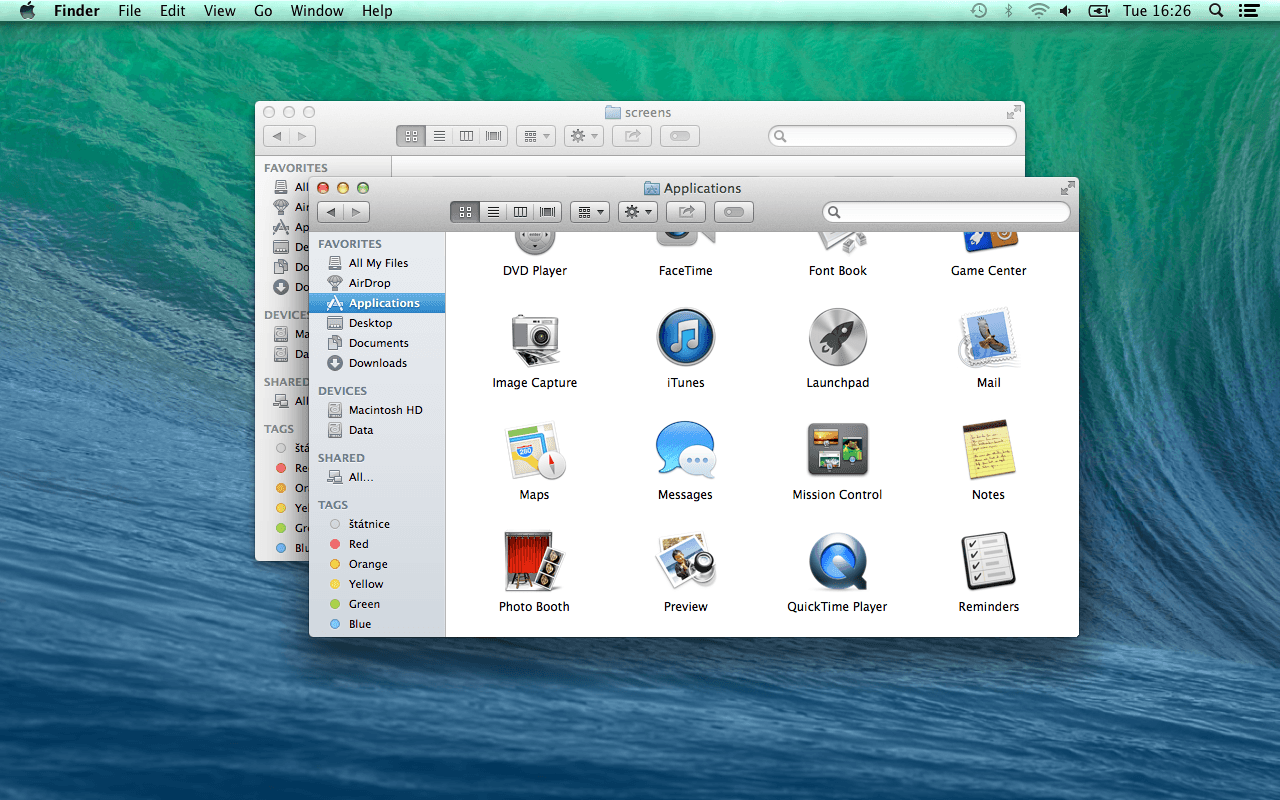Launch iTunes from Applications

click(686, 337)
